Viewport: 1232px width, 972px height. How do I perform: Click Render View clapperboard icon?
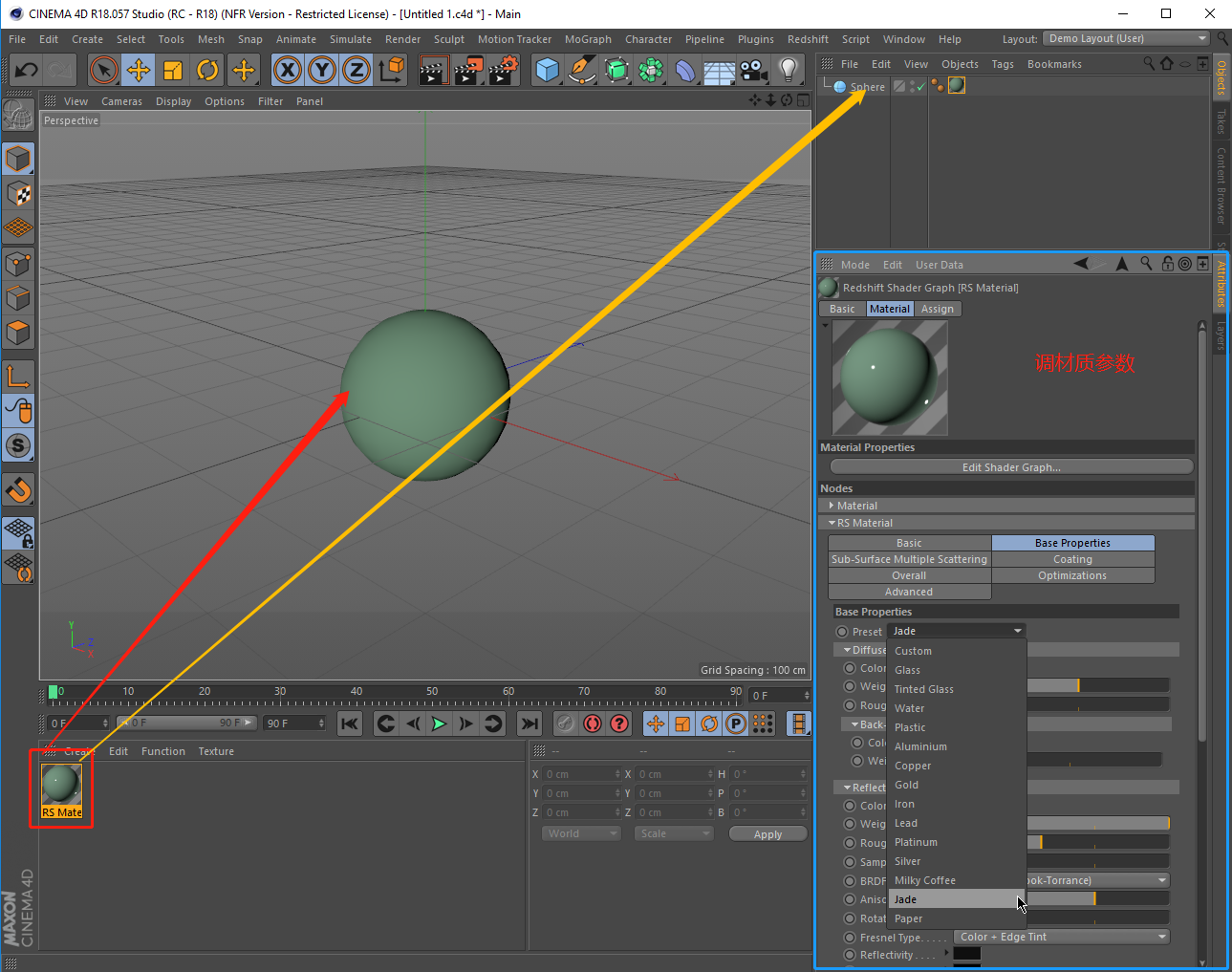point(434,70)
